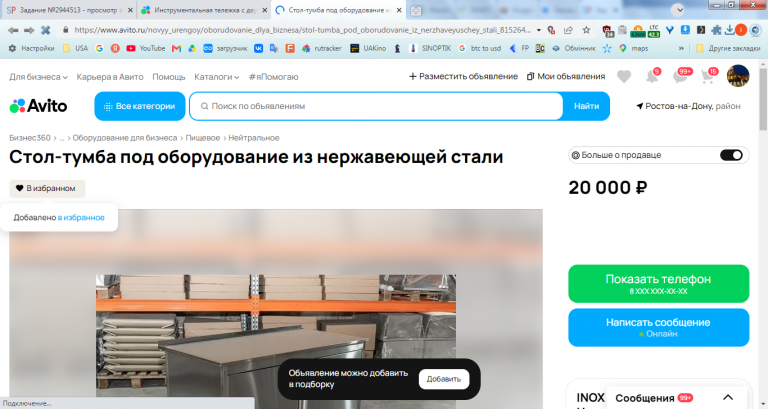The width and height of the screenshot is (768, 409).
Task: Click 'Показать телефон' button
Action: (658, 284)
